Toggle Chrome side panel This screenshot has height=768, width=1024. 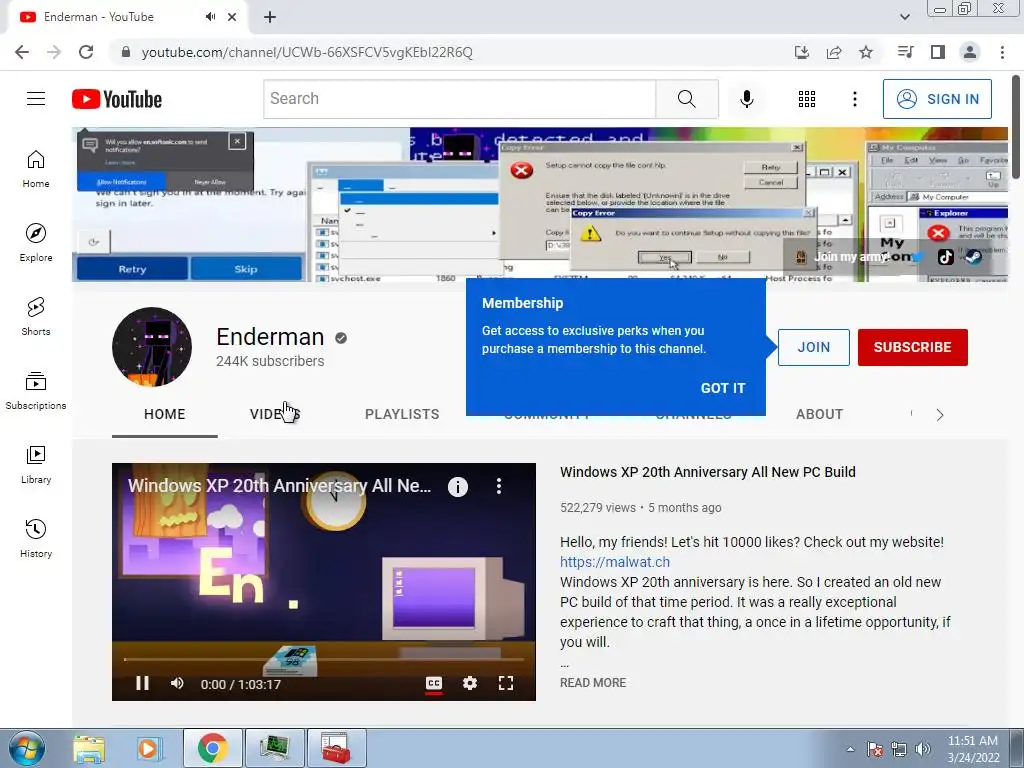point(938,52)
